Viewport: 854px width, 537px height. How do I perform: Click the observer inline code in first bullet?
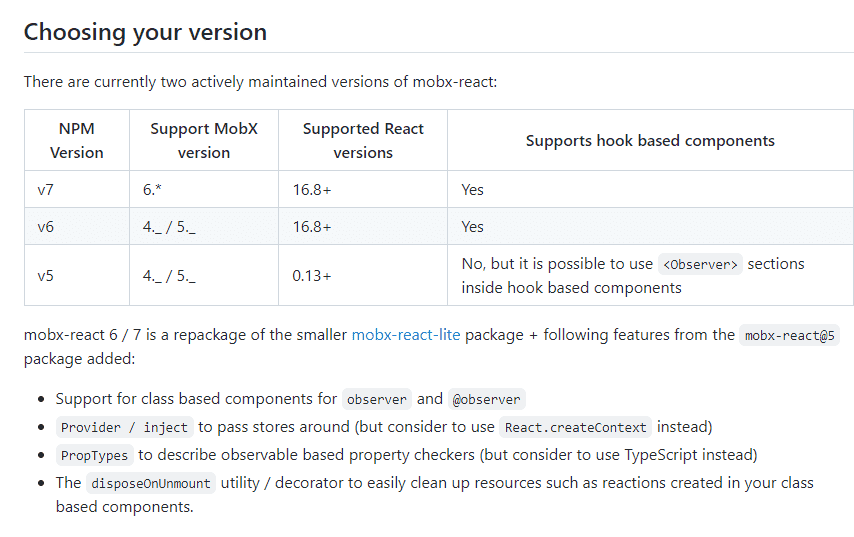377,399
